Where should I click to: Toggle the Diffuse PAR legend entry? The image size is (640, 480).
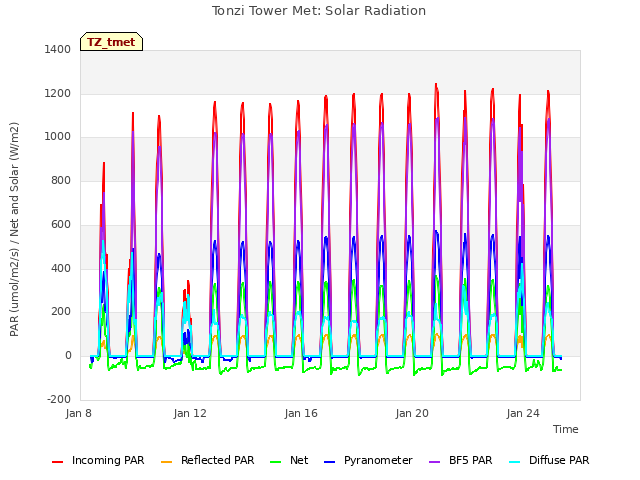pos(549,460)
